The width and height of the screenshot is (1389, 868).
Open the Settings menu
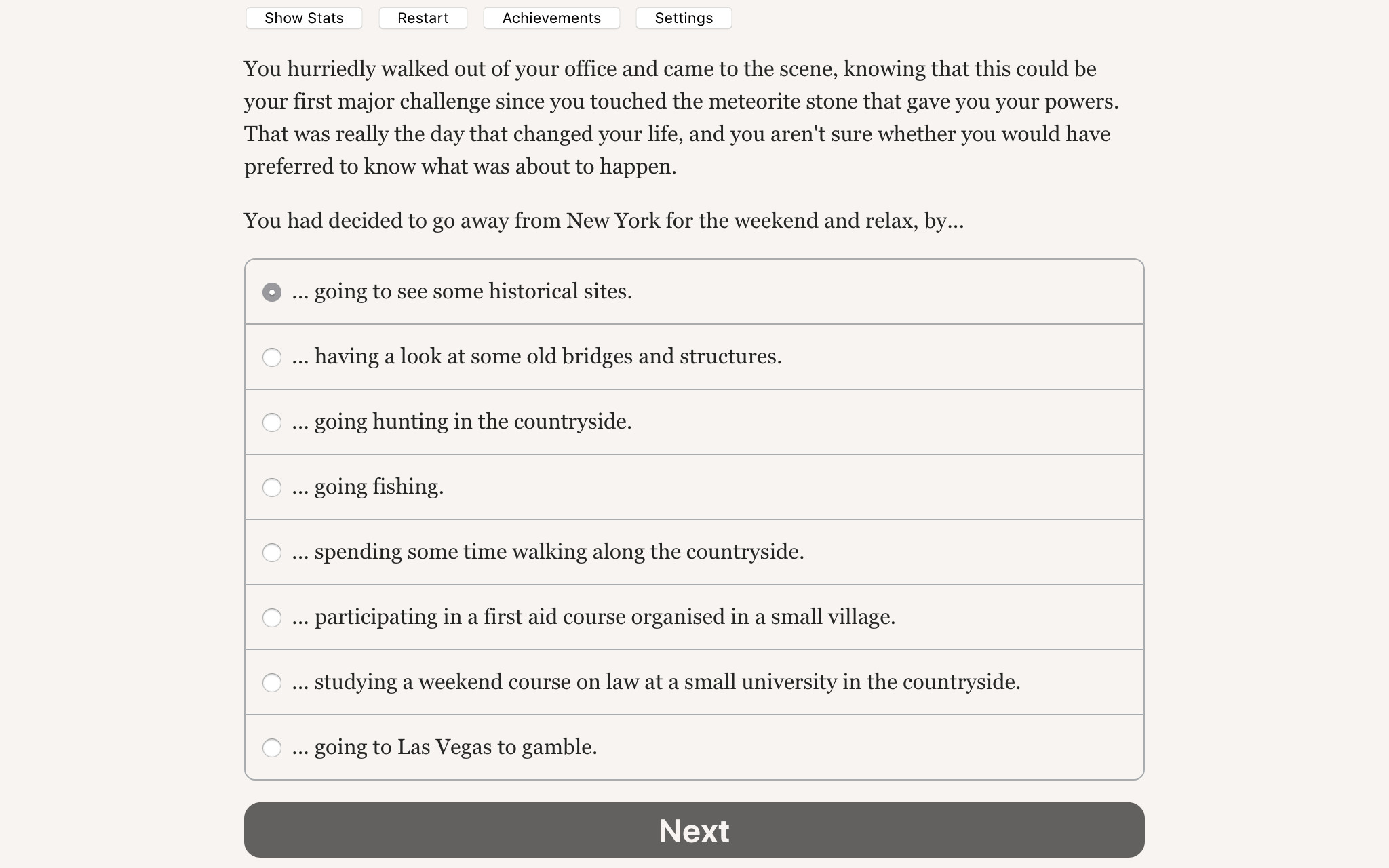683,18
